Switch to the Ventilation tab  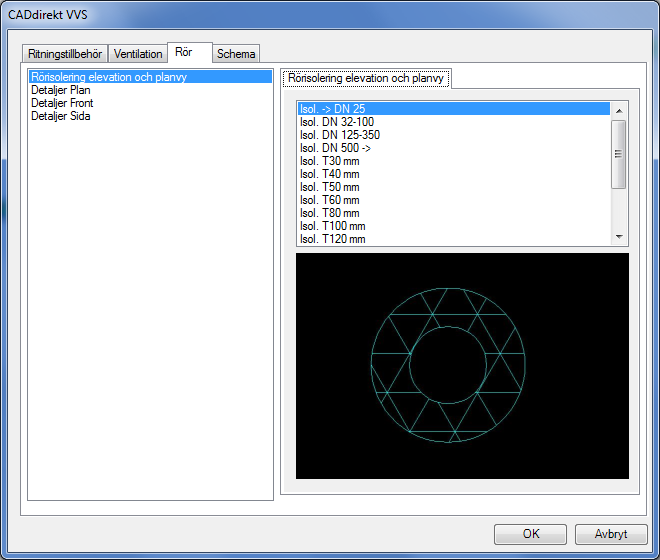(138, 54)
